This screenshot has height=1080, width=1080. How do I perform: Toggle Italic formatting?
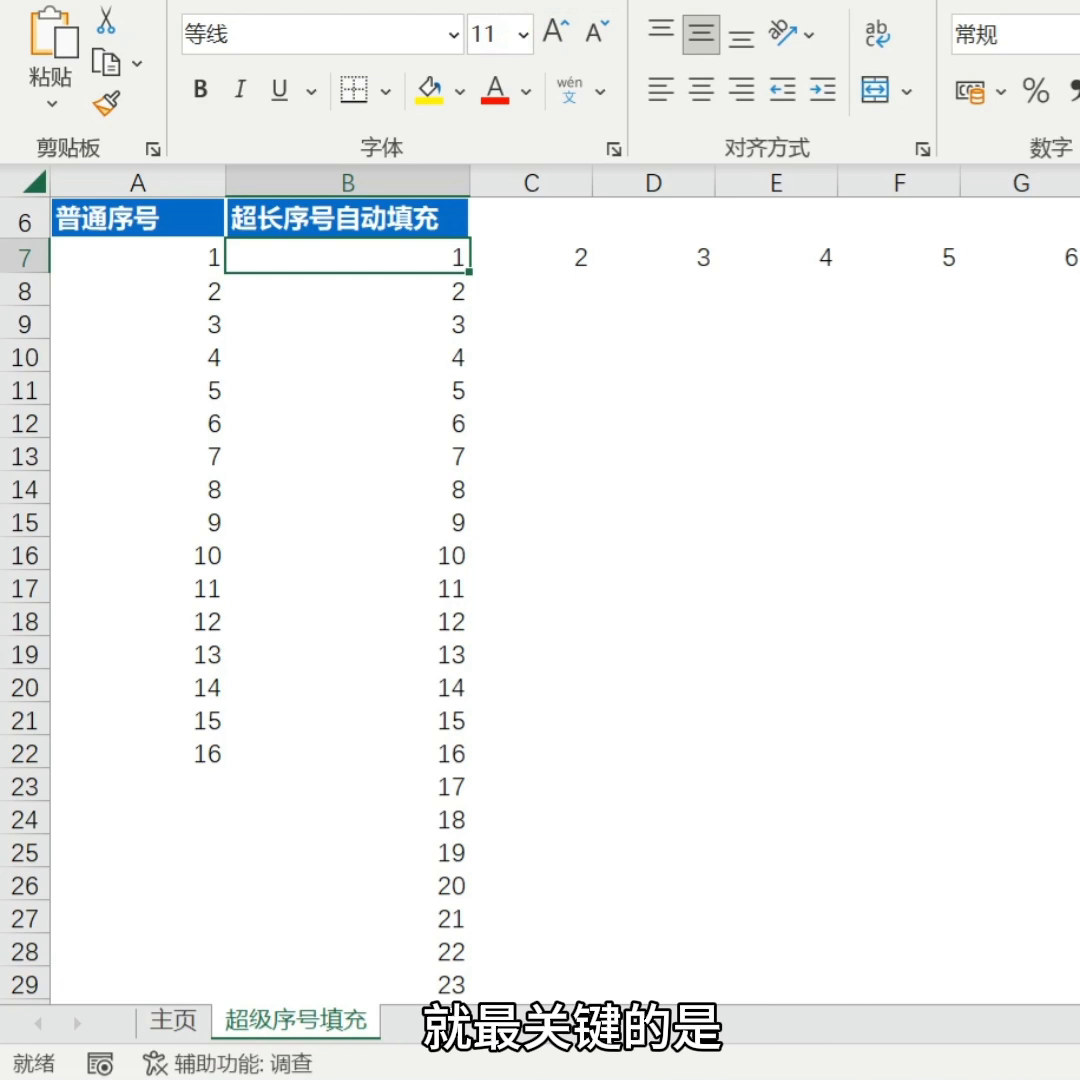pos(240,89)
